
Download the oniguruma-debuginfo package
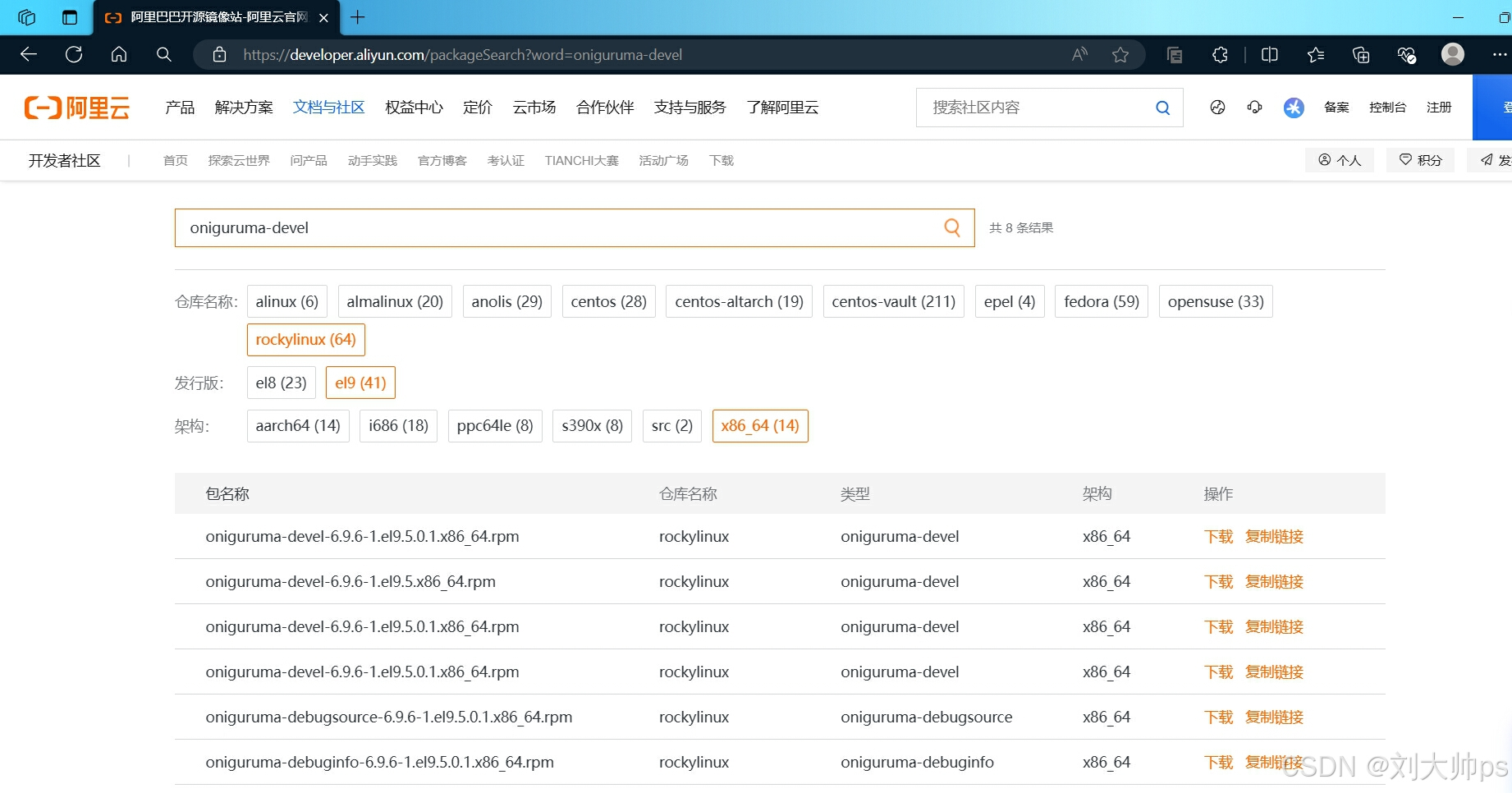click(x=1218, y=762)
